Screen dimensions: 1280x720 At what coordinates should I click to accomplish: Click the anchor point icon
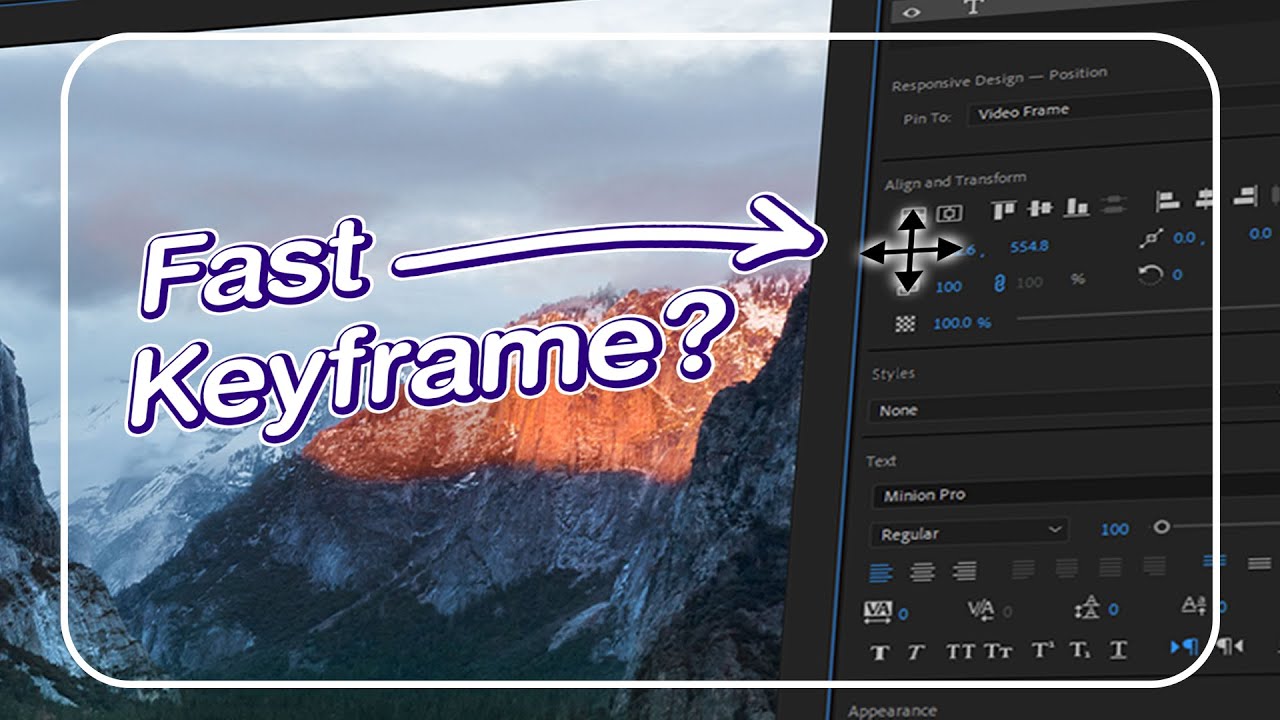click(x=1153, y=240)
